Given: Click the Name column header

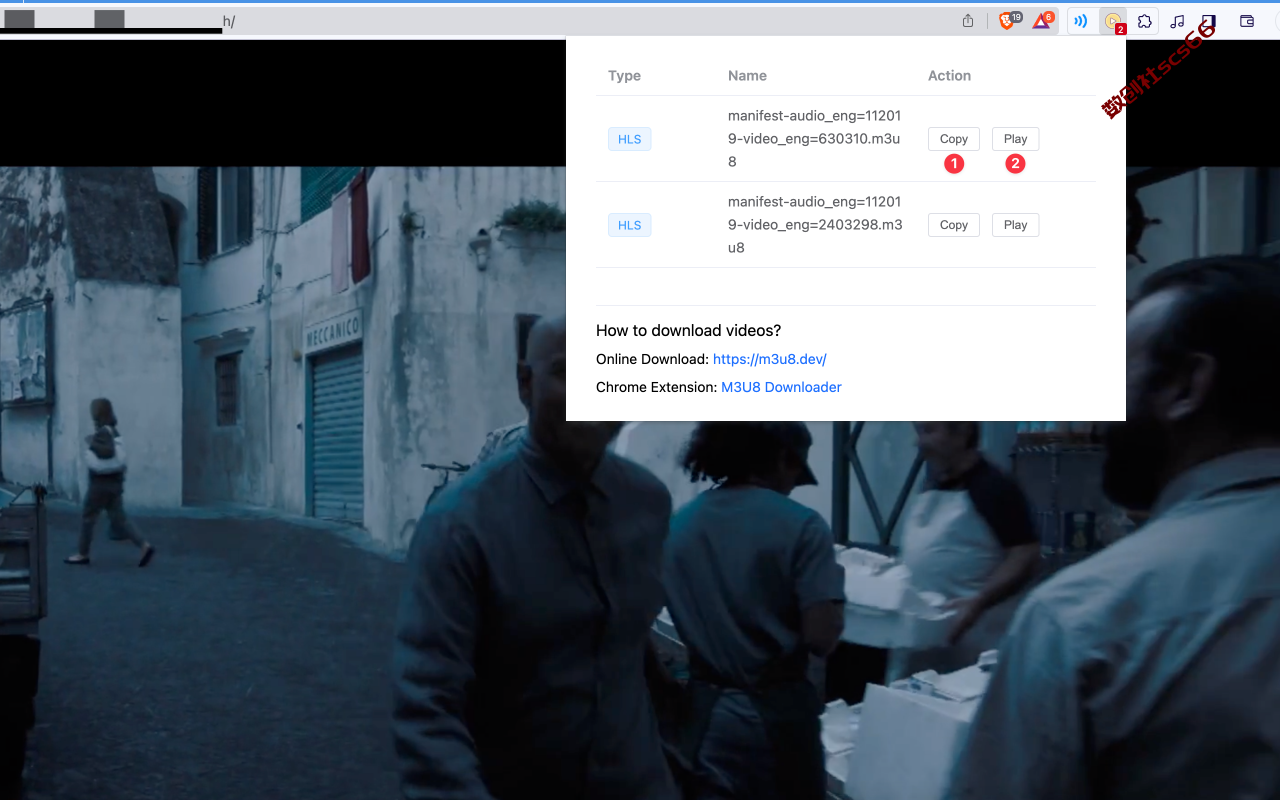Looking at the screenshot, I should pyautogui.click(x=747, y=76).
